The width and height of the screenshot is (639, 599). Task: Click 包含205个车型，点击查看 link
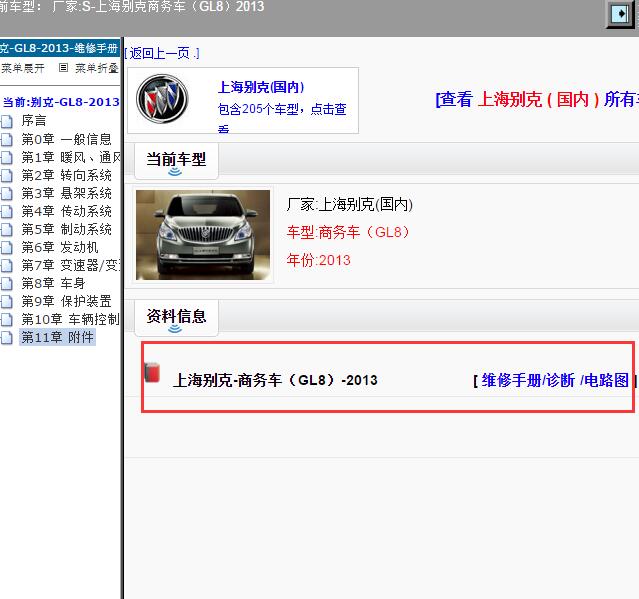click(x=282, y=118)
